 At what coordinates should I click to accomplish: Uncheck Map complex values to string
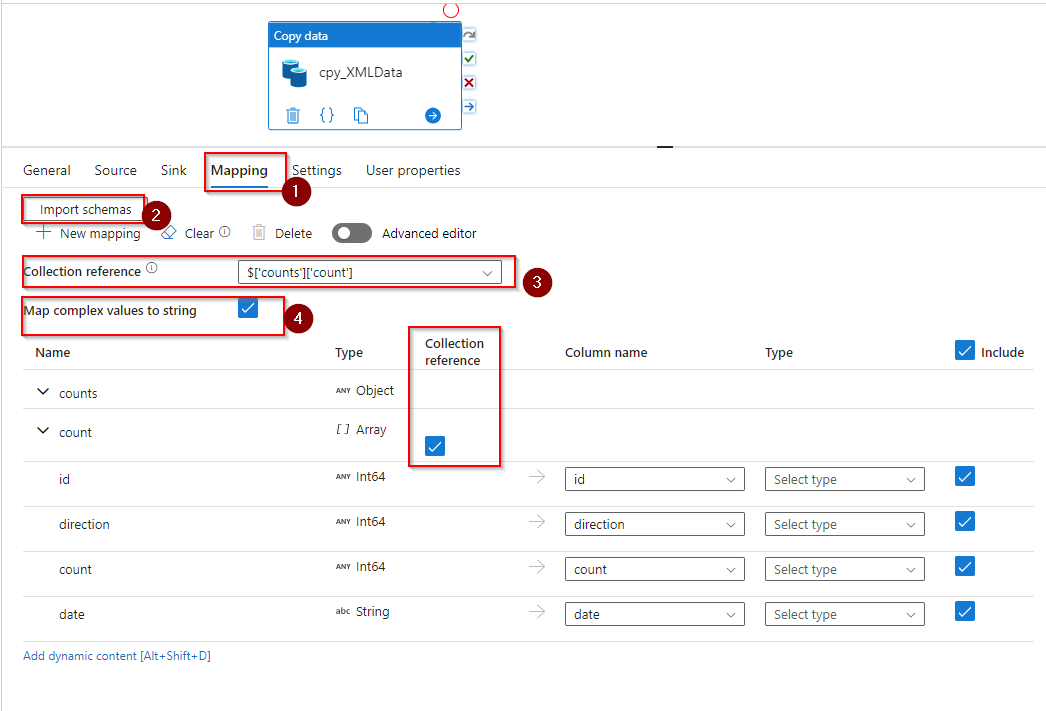248,308
